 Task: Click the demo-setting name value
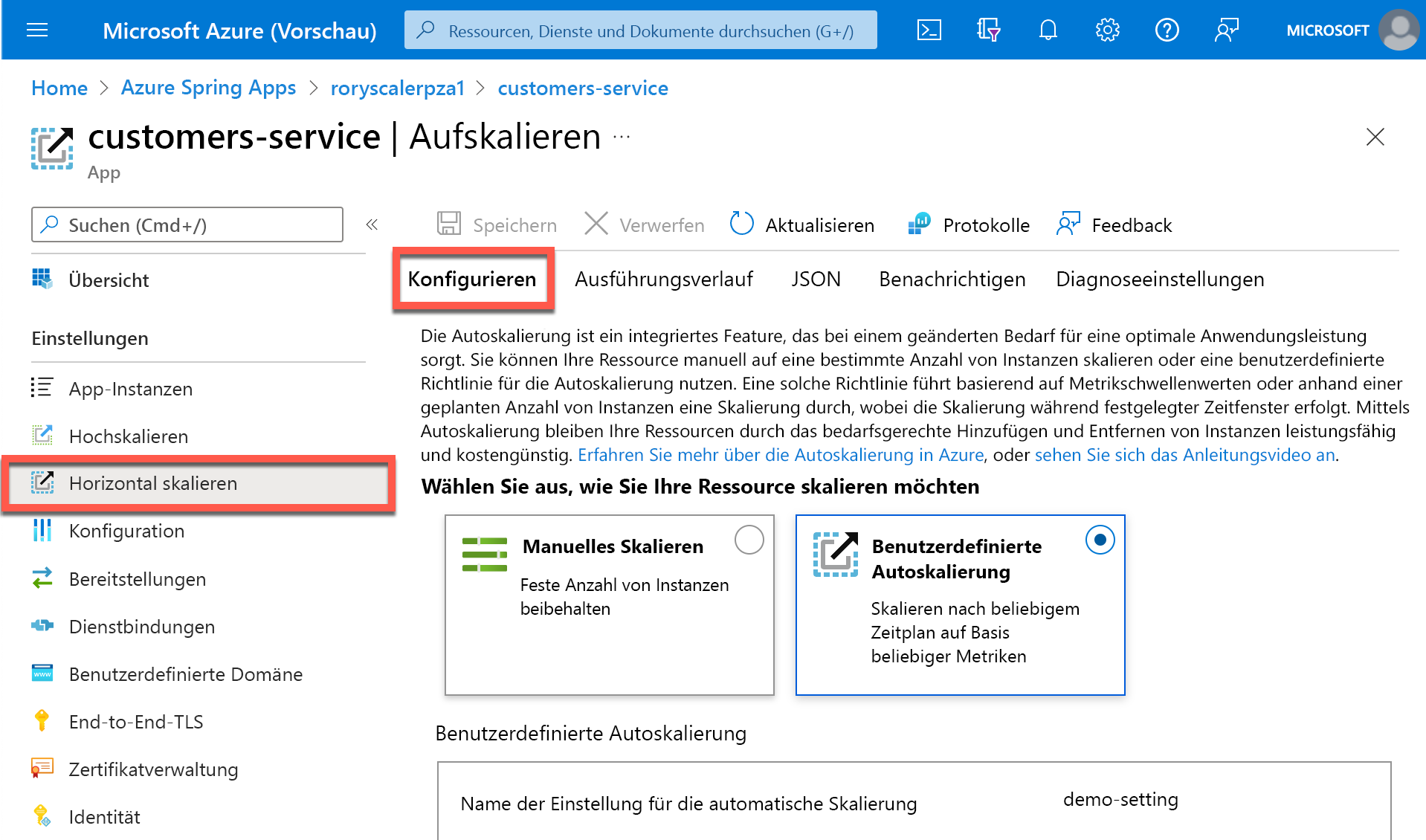click(1120, 800)
